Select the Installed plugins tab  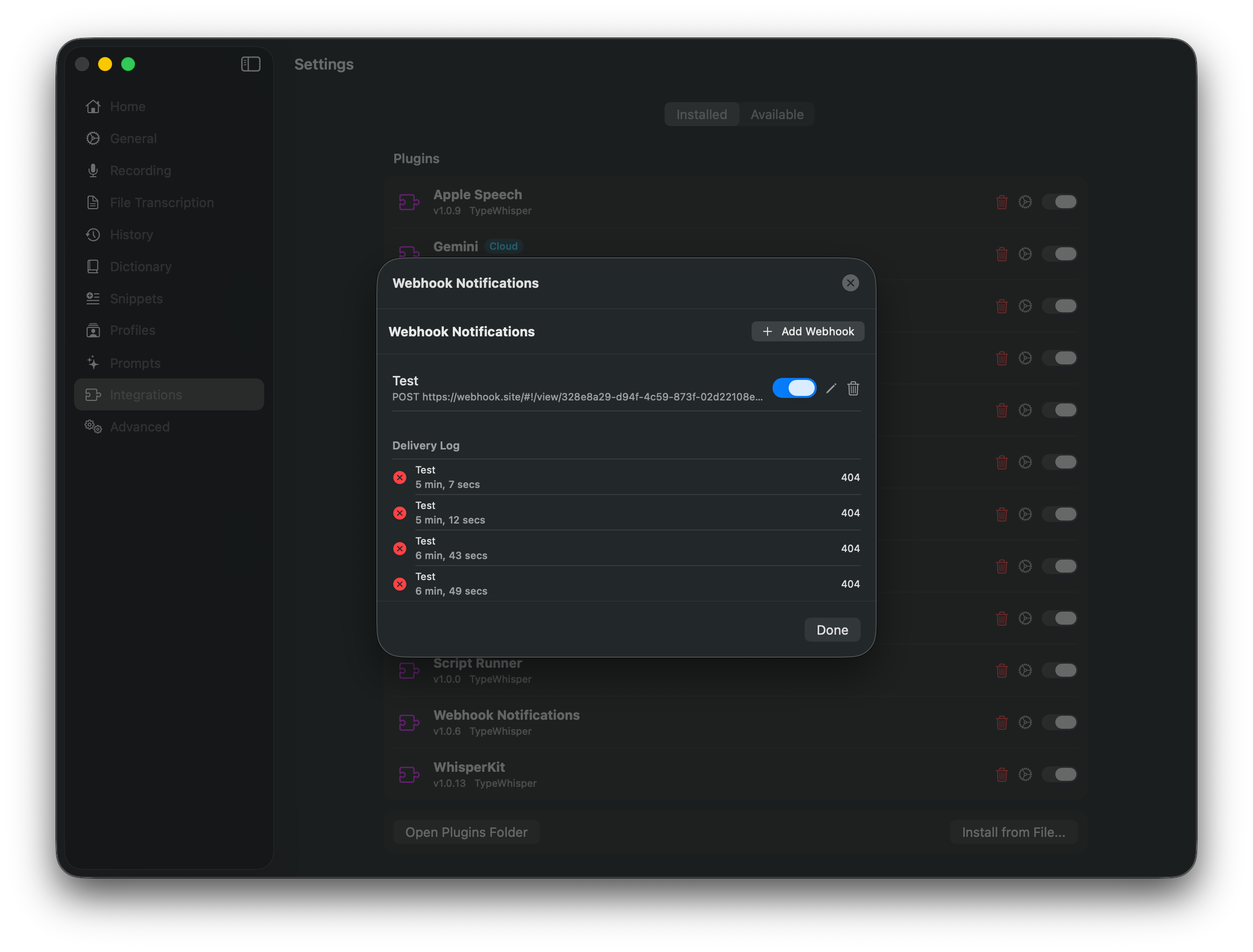point(701,114)
